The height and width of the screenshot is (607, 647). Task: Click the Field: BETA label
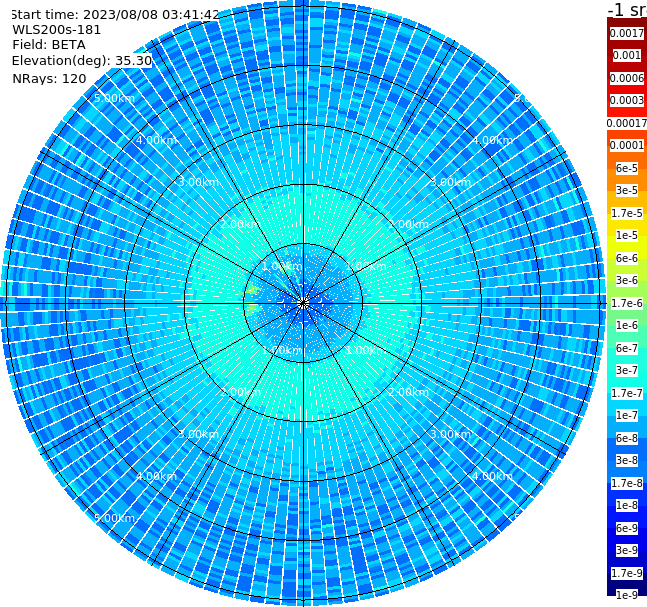49,45
